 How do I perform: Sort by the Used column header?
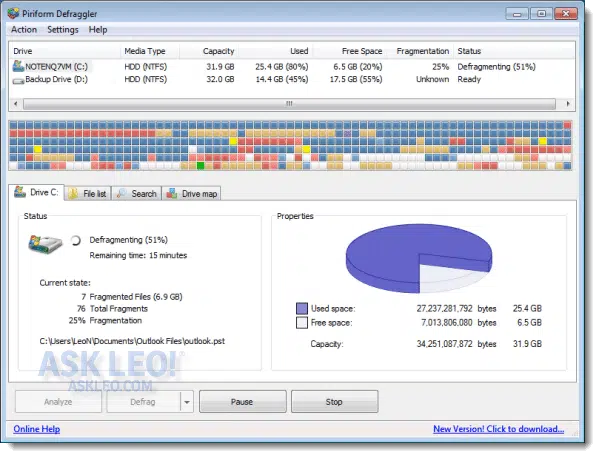pyautogui.click(x=274, y=51)
